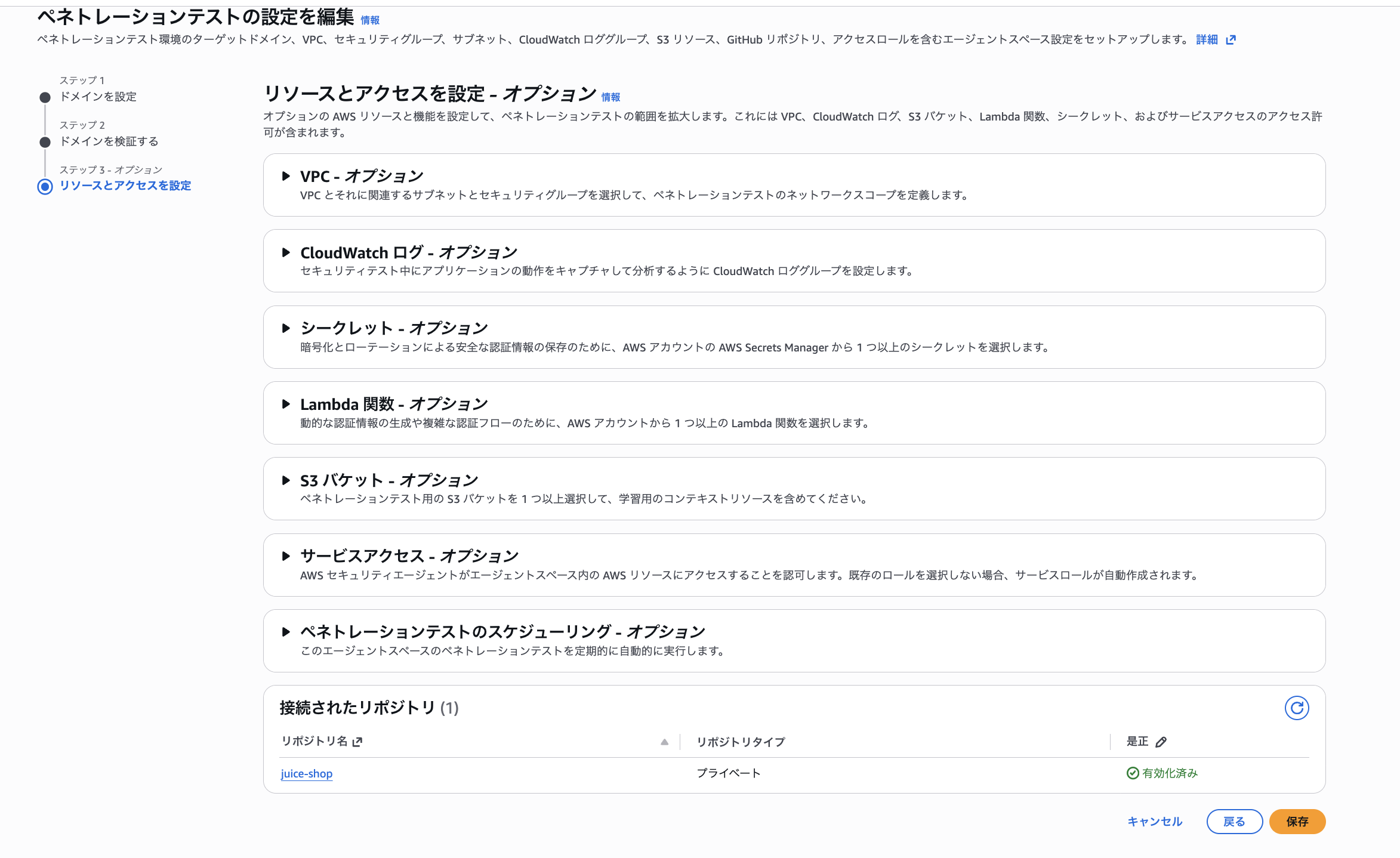Screen dimensions: 1400x858
Task: Click the 接続されたリポジトリ (1) heading
Action: tap(369, 708)
